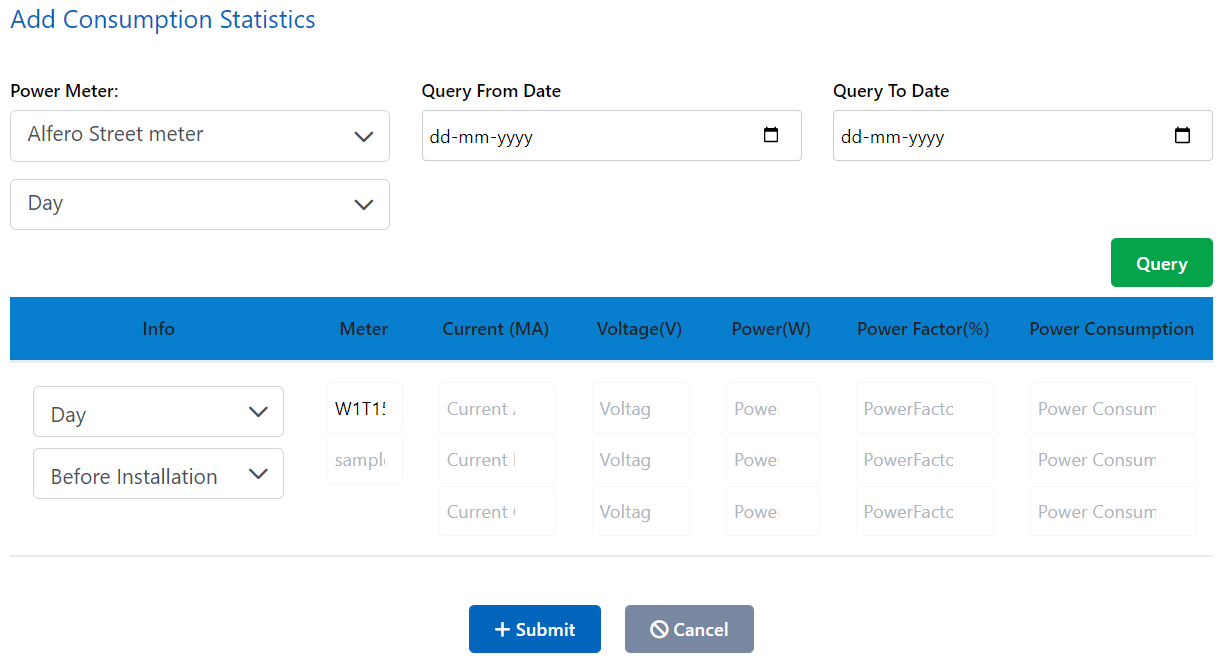
Task: Click the Add Consumption Statistics heading
Action: (162, 19)
